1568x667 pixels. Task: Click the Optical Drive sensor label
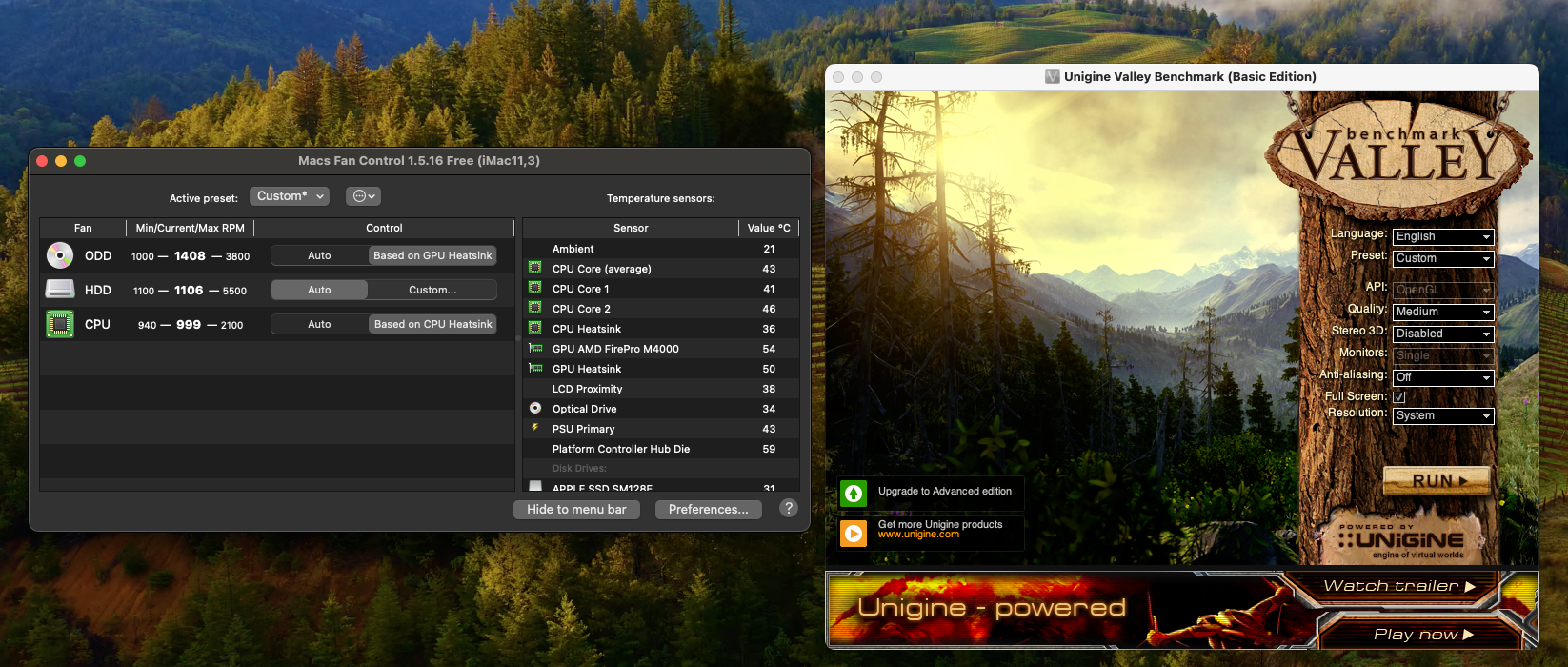tap(584, 409)
